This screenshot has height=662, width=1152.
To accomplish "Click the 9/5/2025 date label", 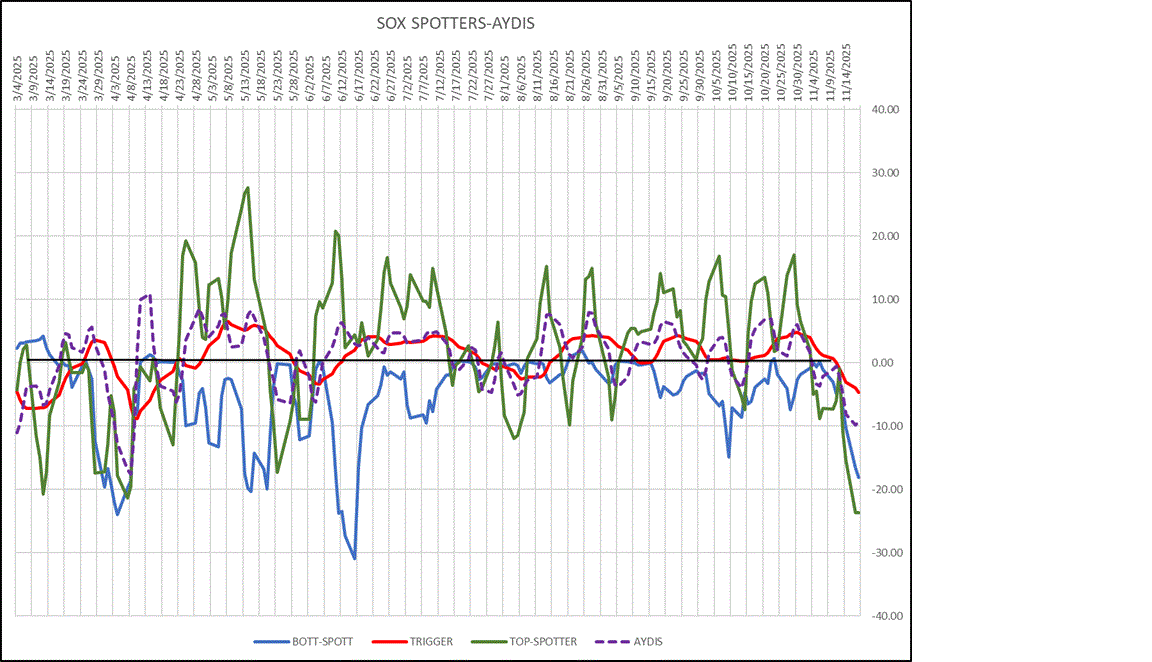I will (x=619, y=78).
